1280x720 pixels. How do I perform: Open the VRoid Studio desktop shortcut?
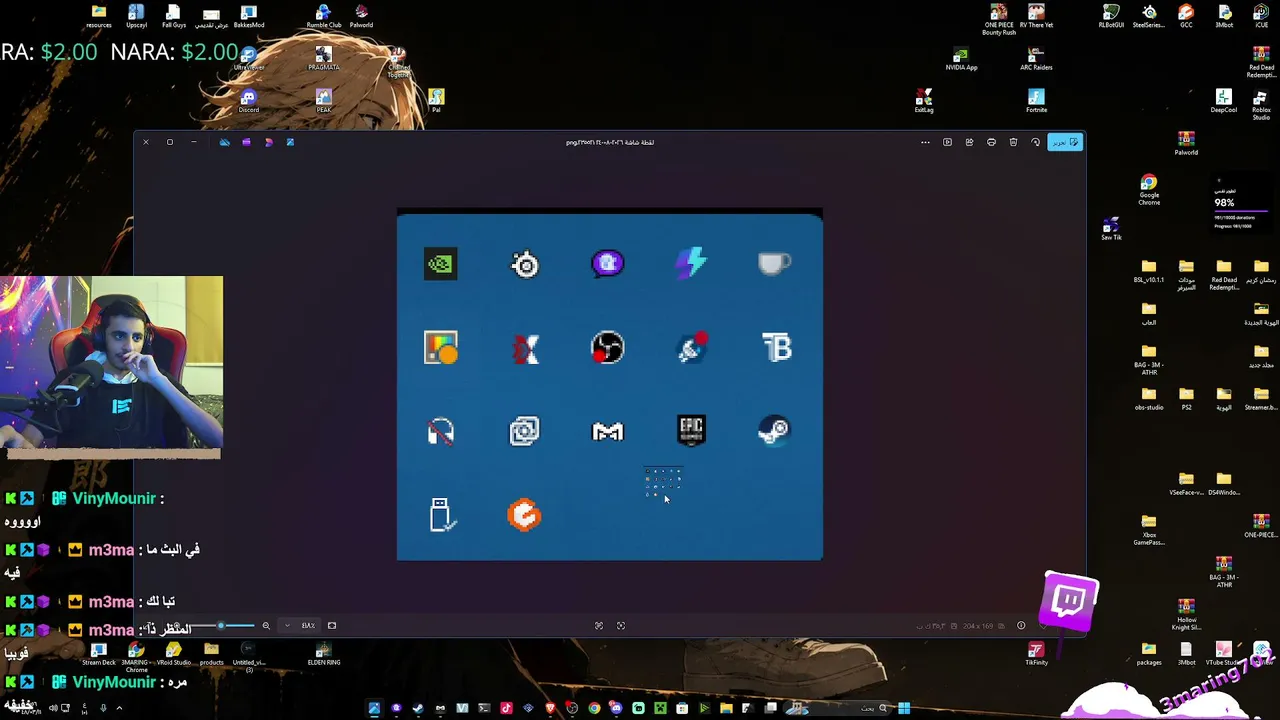174,654
